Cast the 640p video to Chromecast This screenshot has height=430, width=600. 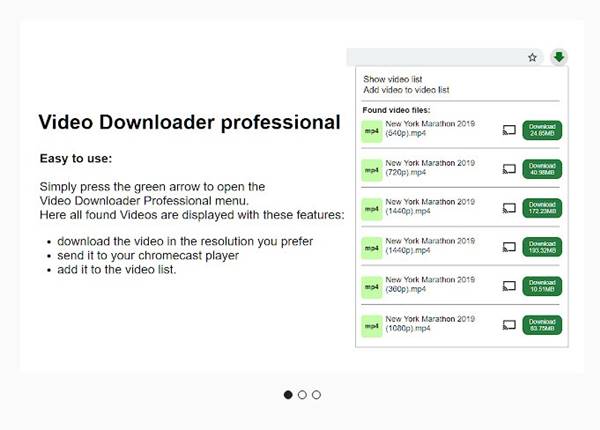(x=509, y=130)
